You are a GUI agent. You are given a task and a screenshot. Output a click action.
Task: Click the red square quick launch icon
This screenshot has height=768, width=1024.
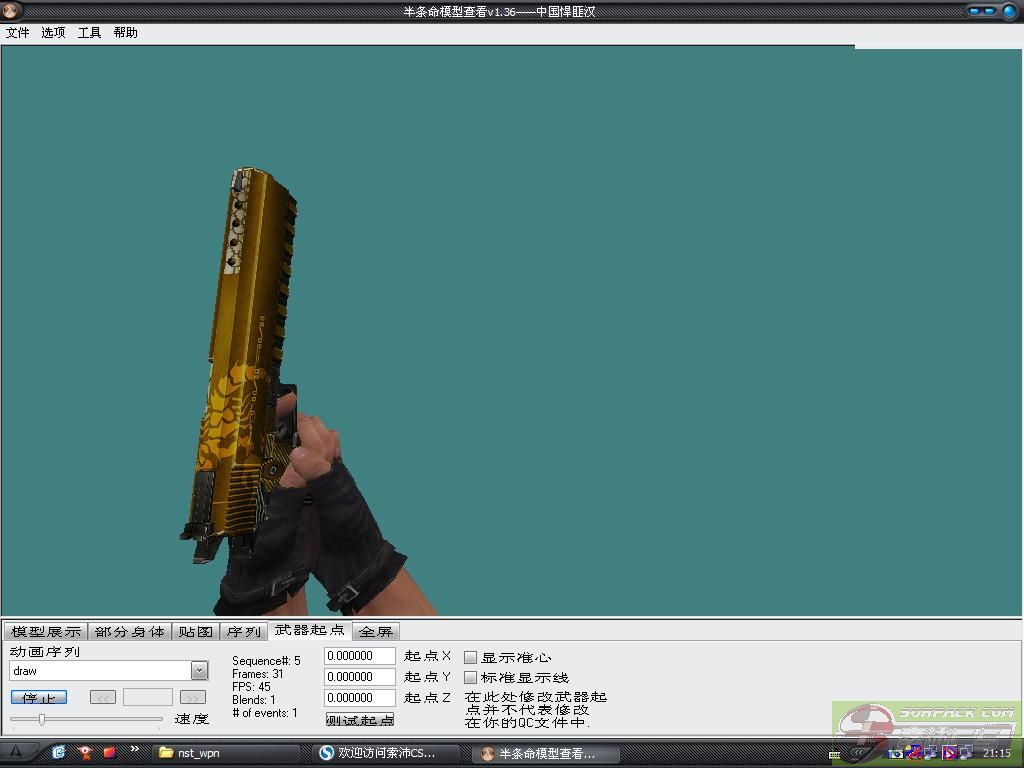point(109,752)
